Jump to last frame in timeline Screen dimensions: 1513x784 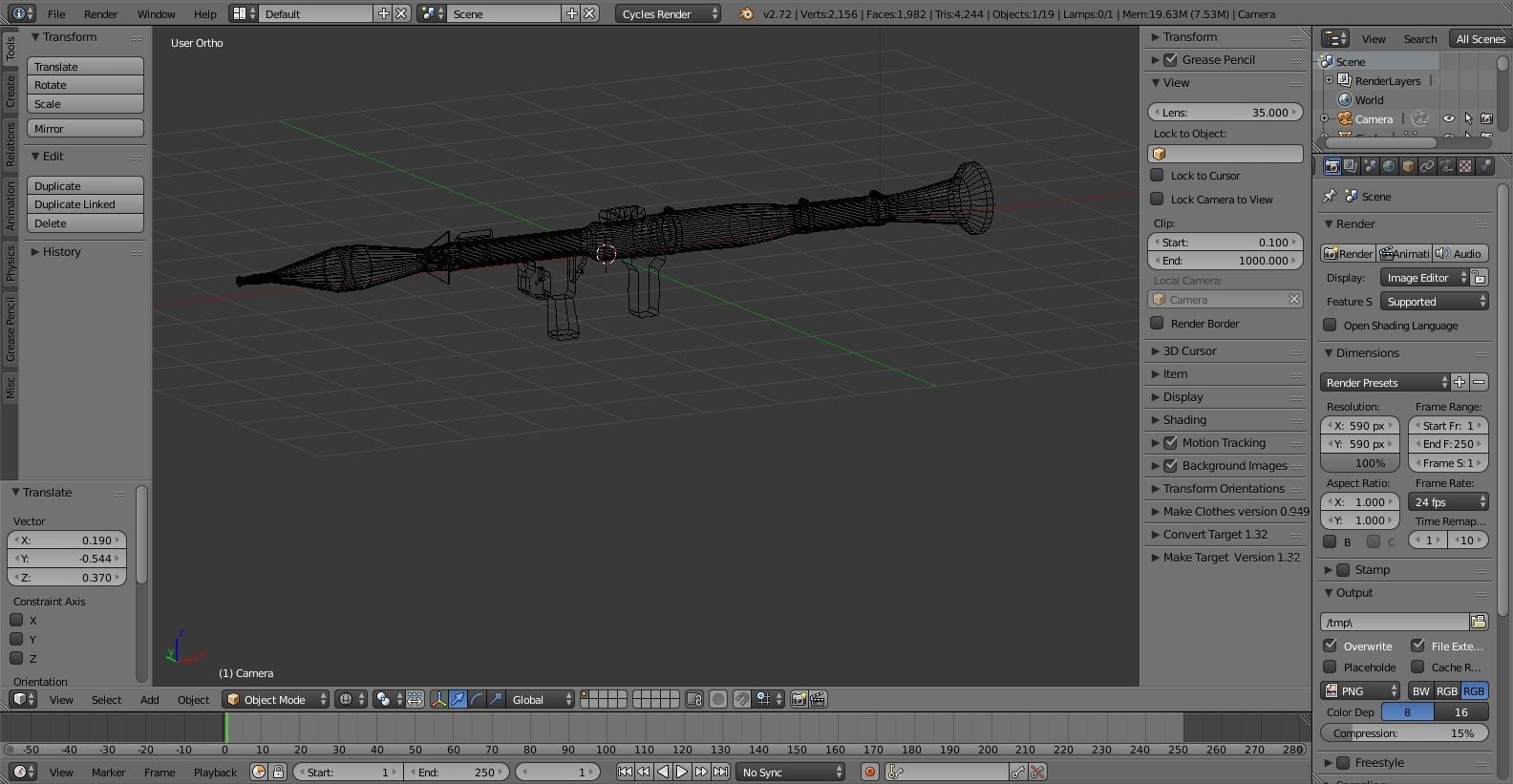[720, 772]
